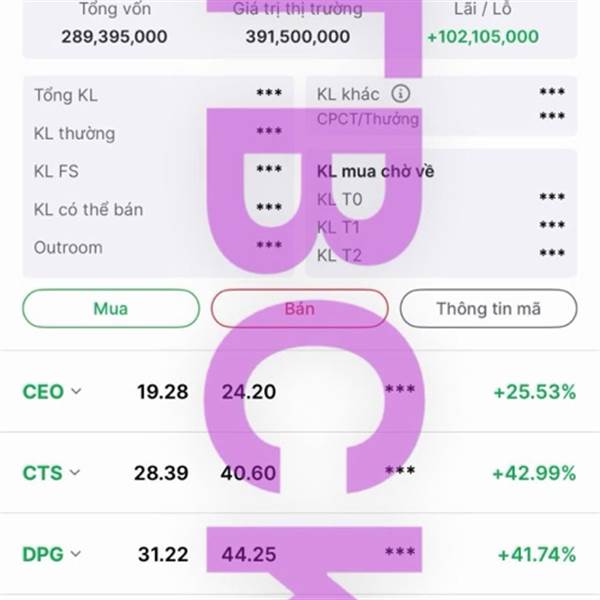Expand the CTS stock chevron

(x=75, y=473)
